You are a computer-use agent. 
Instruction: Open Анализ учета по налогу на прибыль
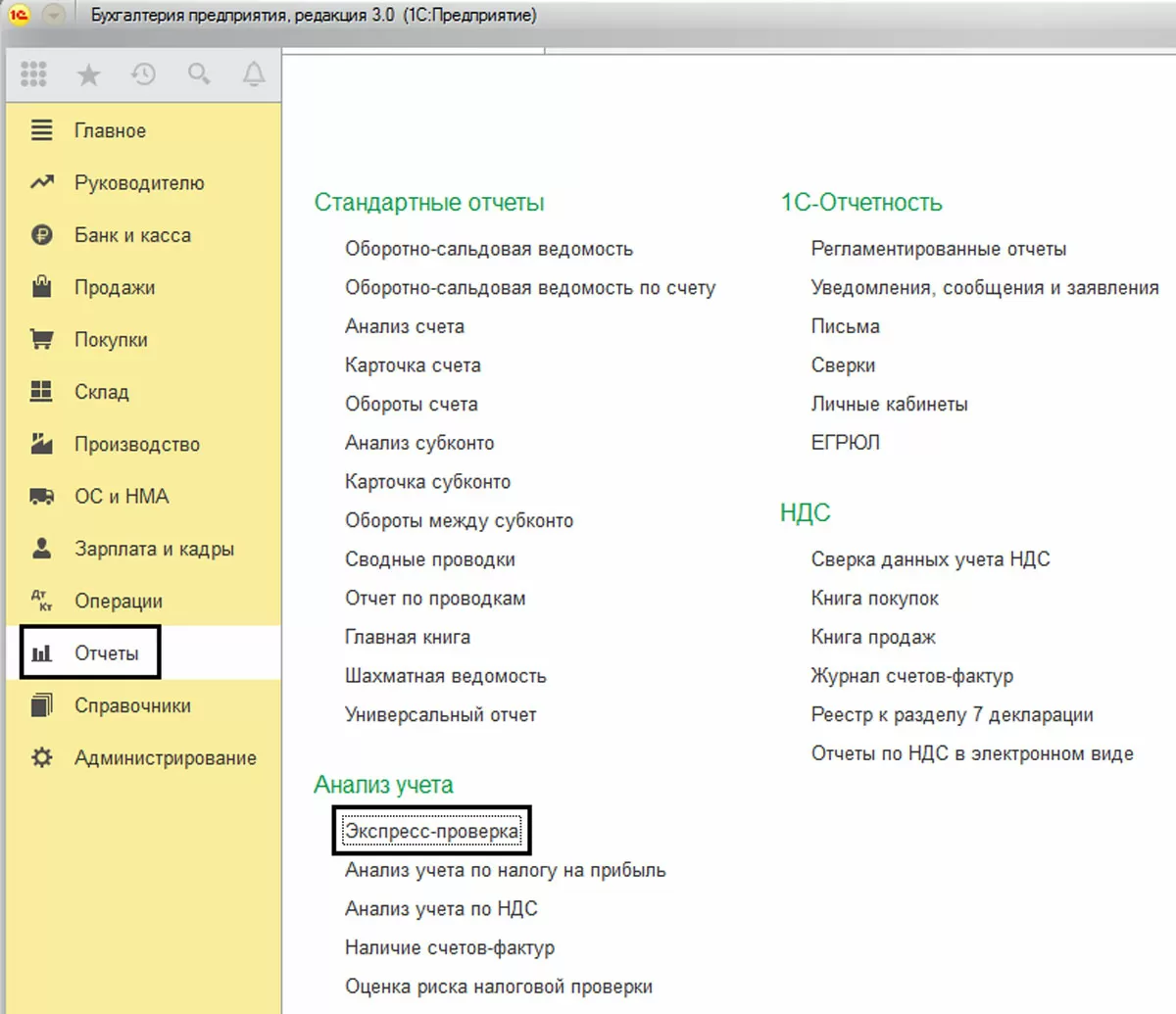click(506, 870)
